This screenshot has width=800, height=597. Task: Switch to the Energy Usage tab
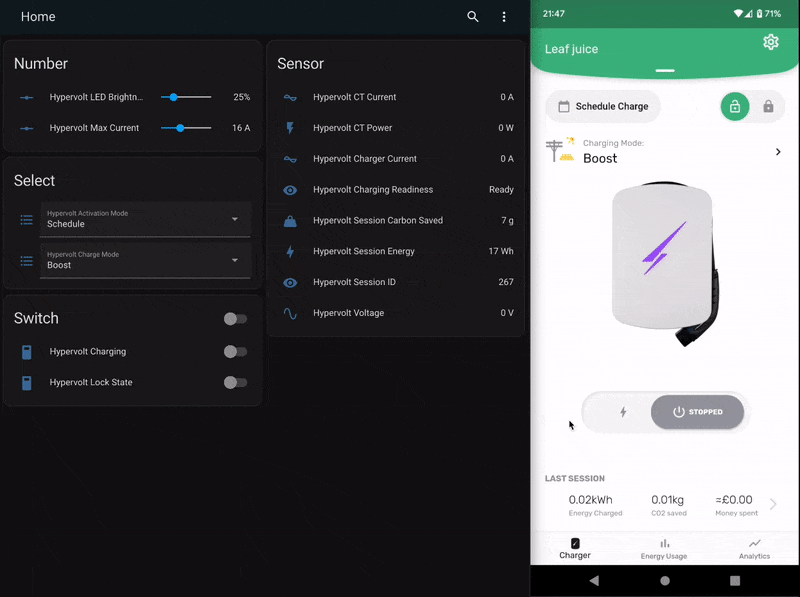pos(664,549)
